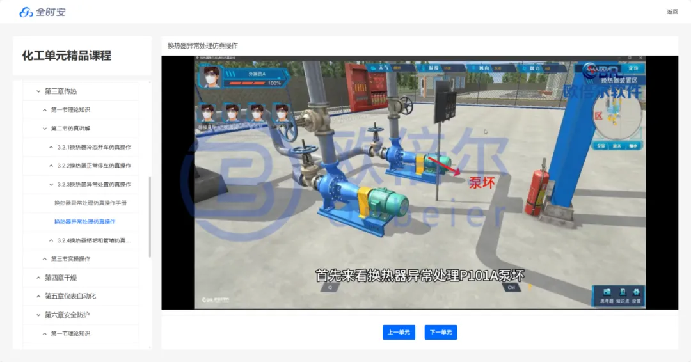Click the middle button below the minimap
692x364 pixels.
click(617, 146)
